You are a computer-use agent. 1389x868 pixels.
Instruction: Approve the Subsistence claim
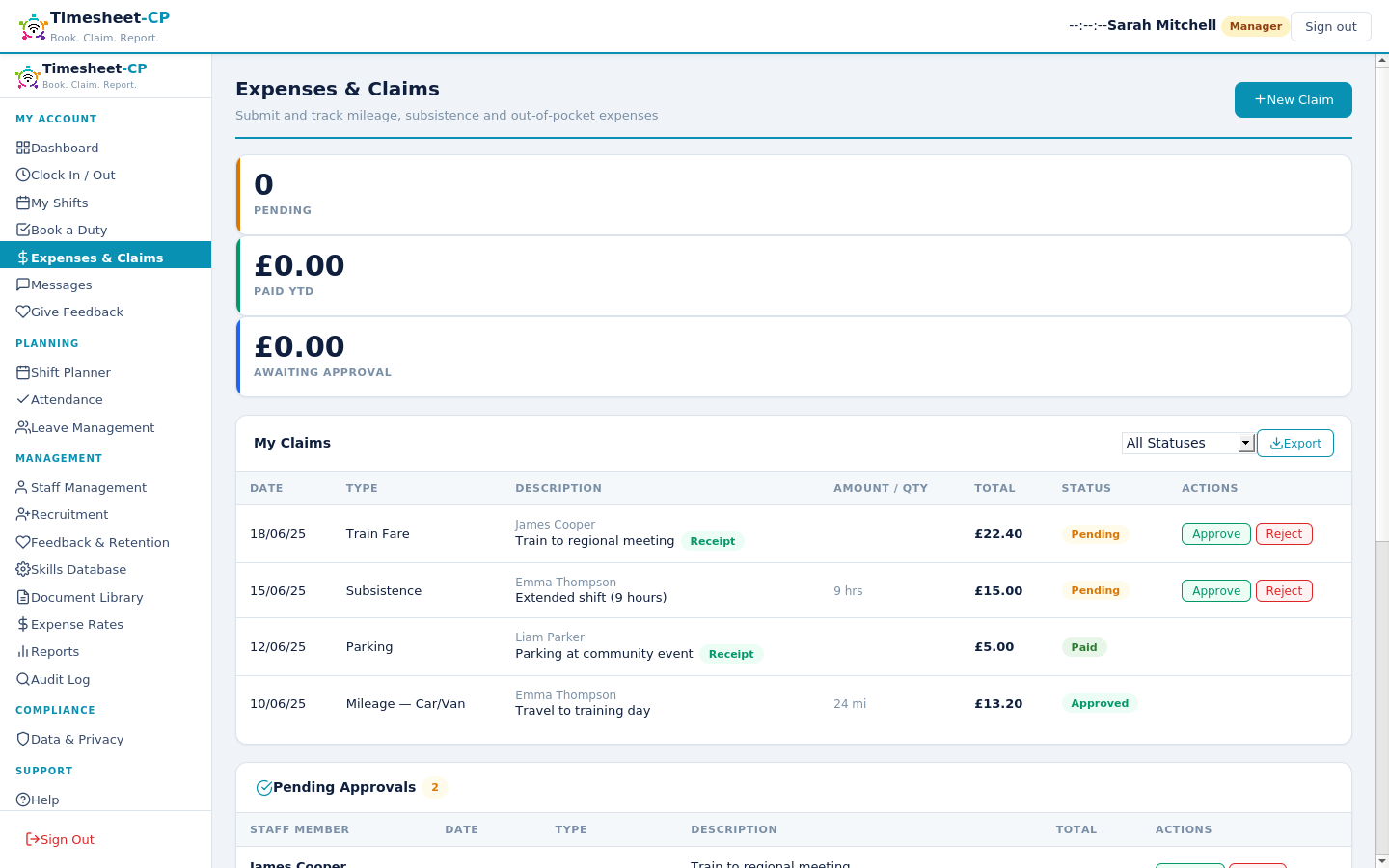[x=1215, y=591]
